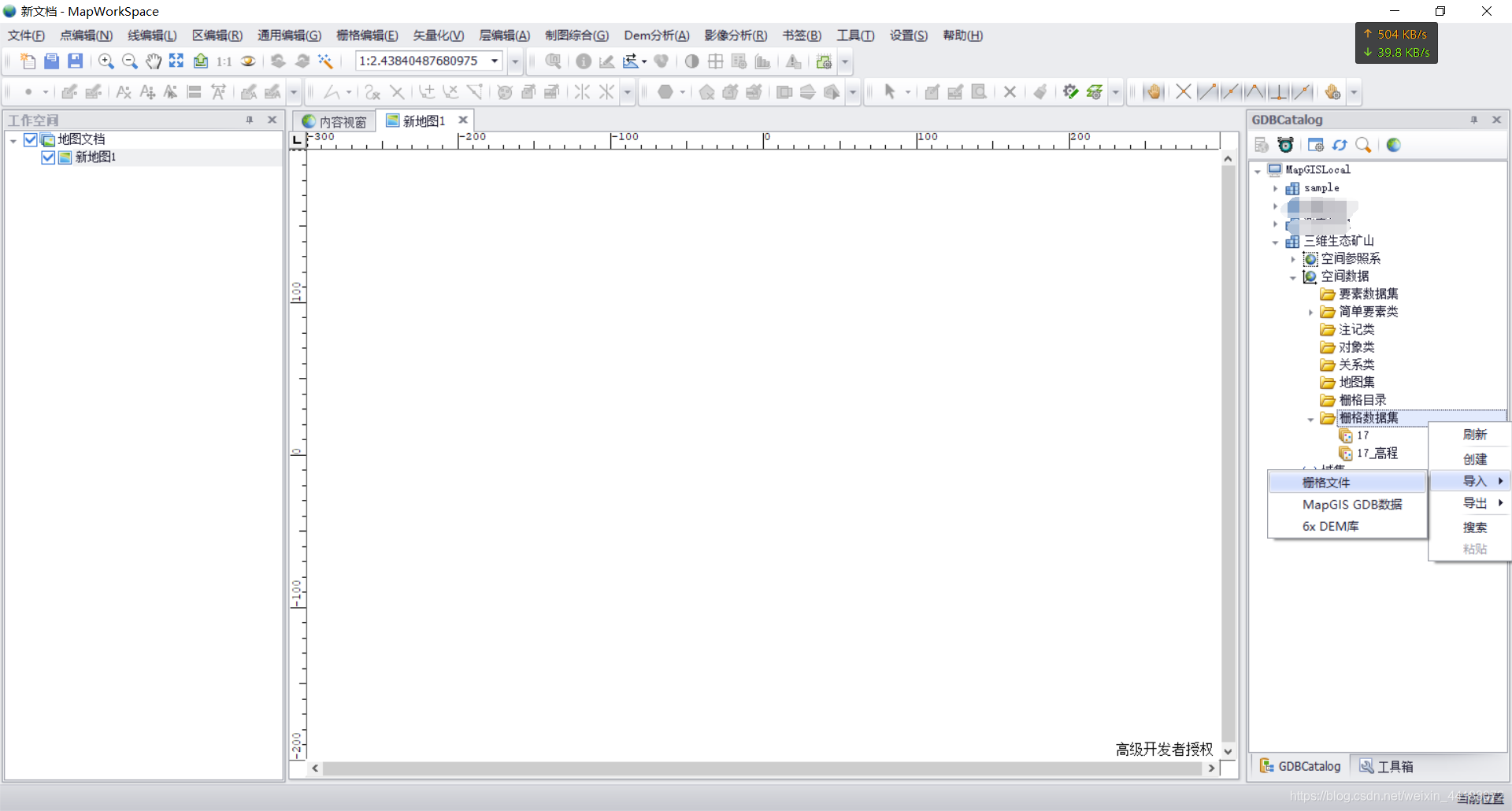The height and width of the screenshot is (811, 1512).
Task: Select the Zoom In magnifier tool
Action: (x=106, y=61)
